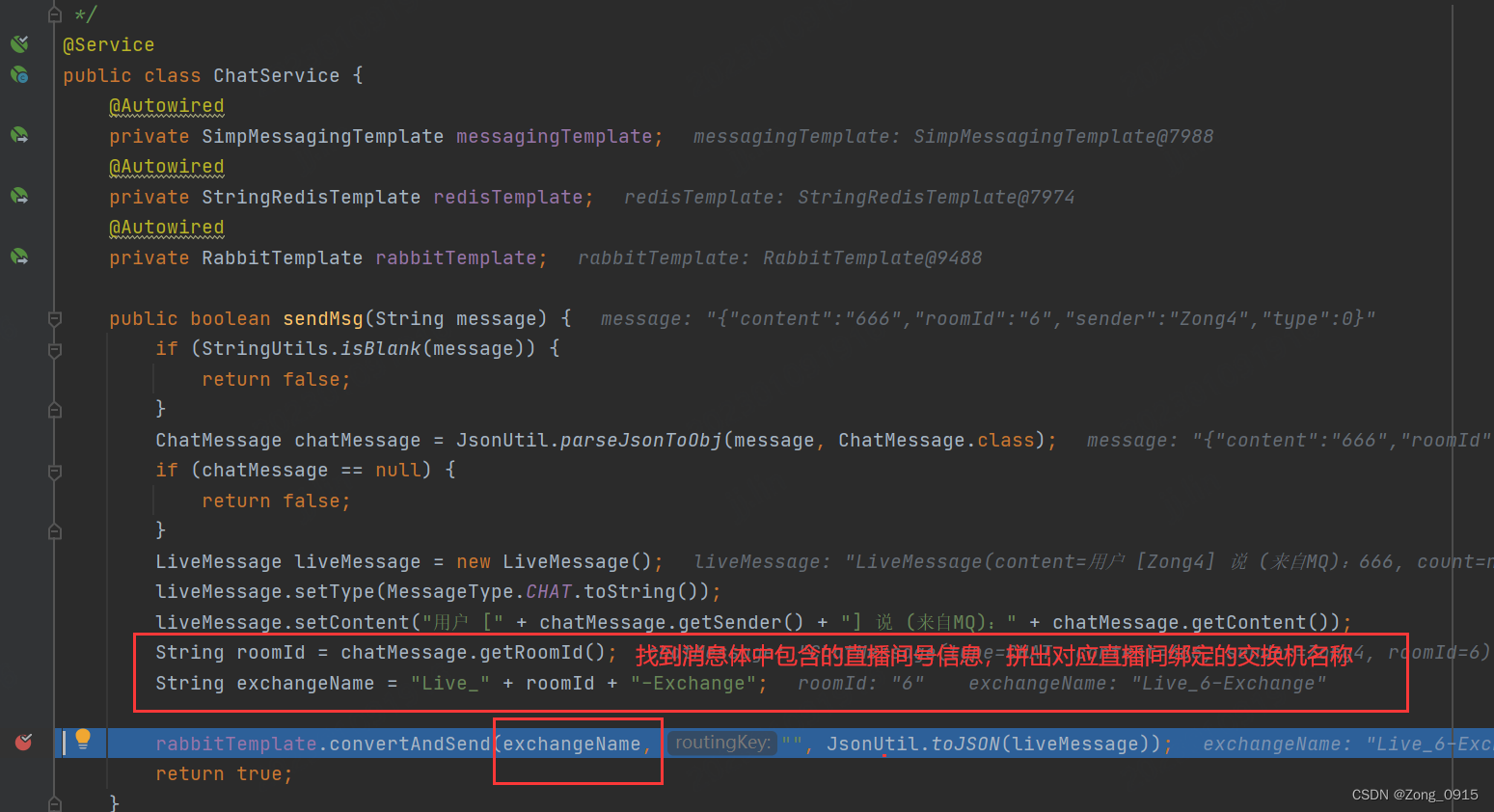Click the "Live_" string literal
The width and height of the screenshot is (1494, 812).
pos(450,683)
